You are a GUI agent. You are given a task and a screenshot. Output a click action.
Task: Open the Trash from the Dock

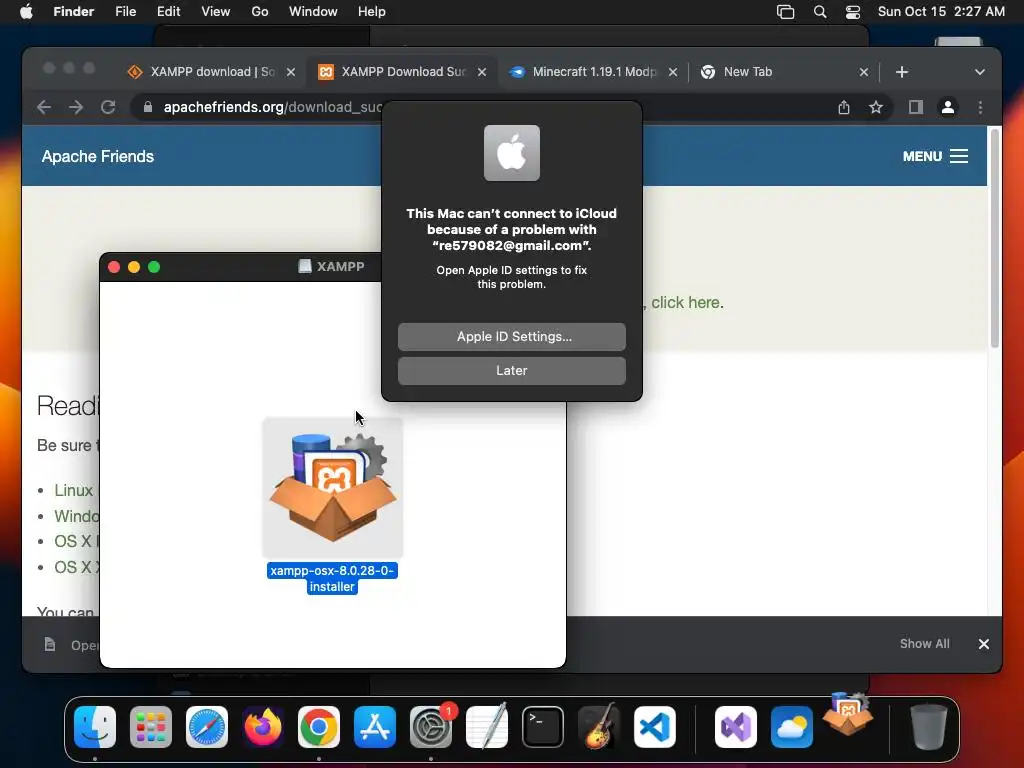(x=928, y=727)
